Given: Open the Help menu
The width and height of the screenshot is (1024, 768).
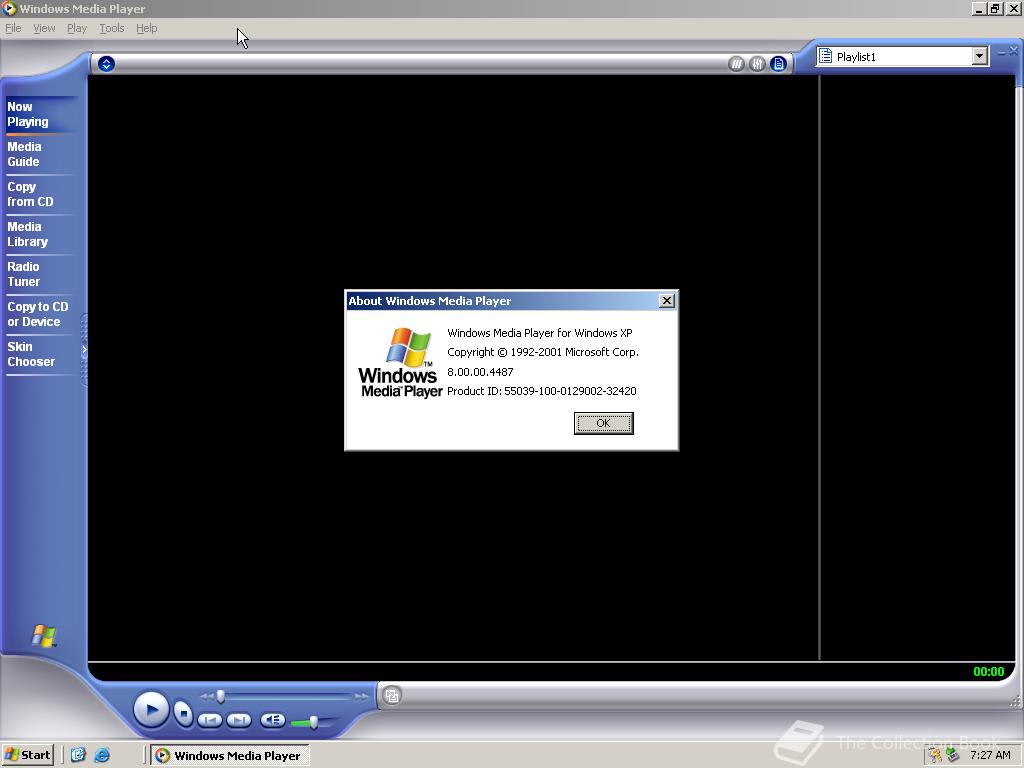Looking at the screenshot, I should [x=146, y=28].
